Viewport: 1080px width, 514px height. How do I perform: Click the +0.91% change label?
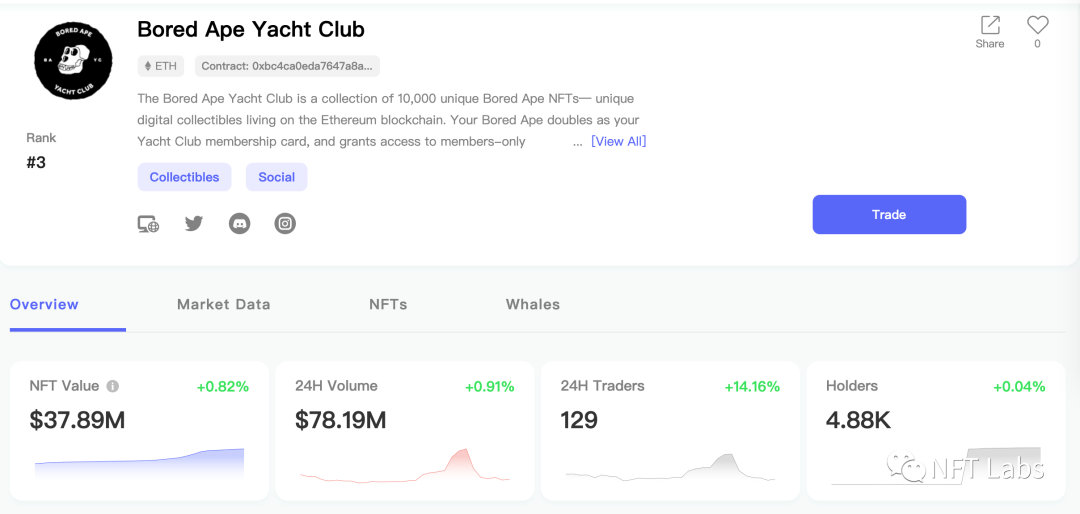click(490, 387)
